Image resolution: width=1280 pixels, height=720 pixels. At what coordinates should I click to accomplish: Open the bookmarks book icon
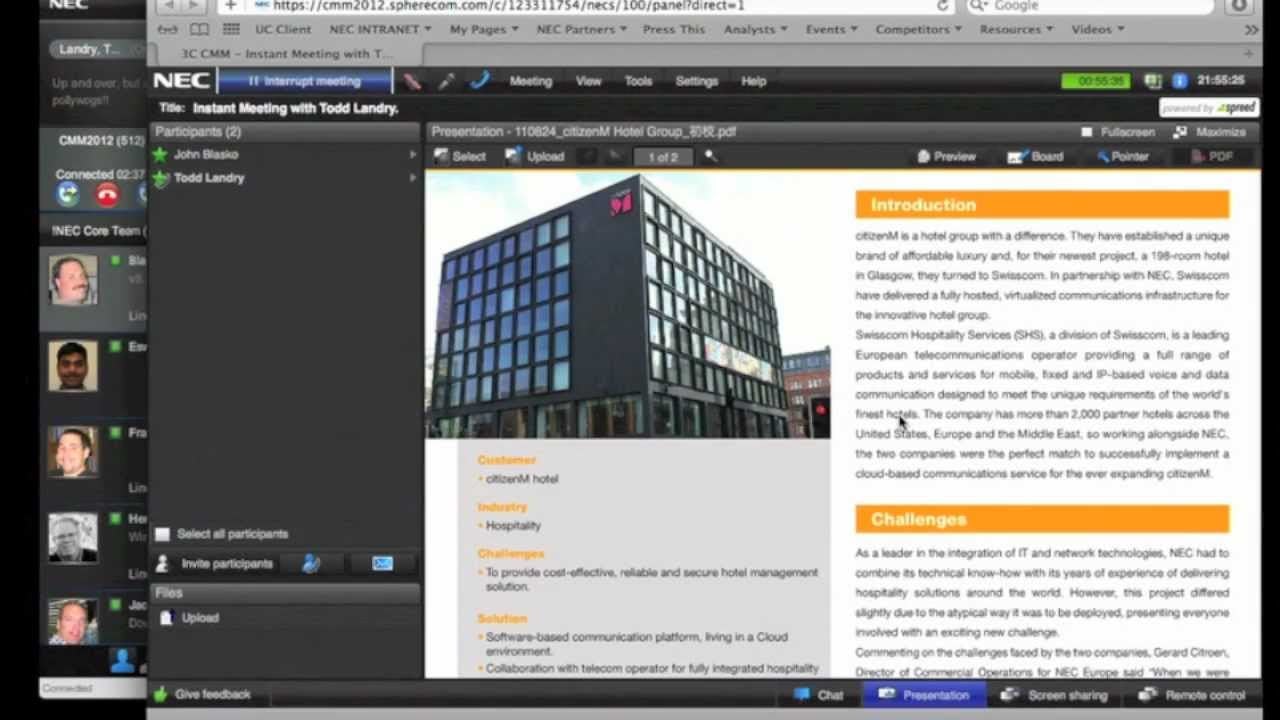(199, 30)
